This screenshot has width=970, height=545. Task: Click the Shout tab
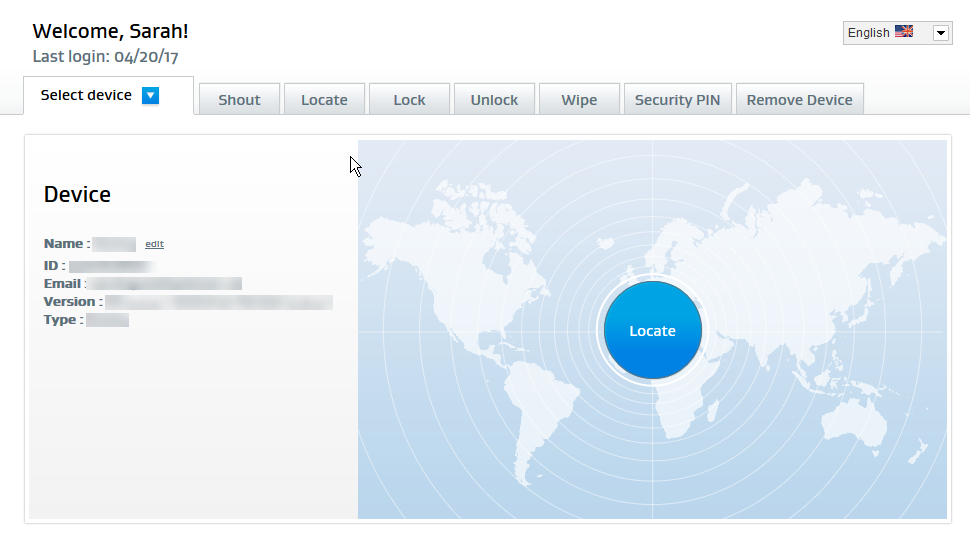(239, 100)
